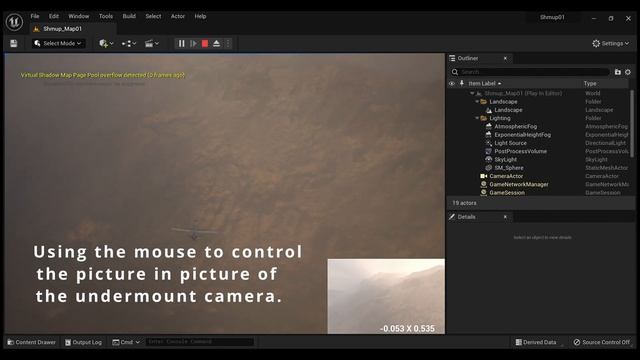Collapse the Shmup_Map01 world tree row
This screenshot has width=640, height=360.
coord(472,93)
